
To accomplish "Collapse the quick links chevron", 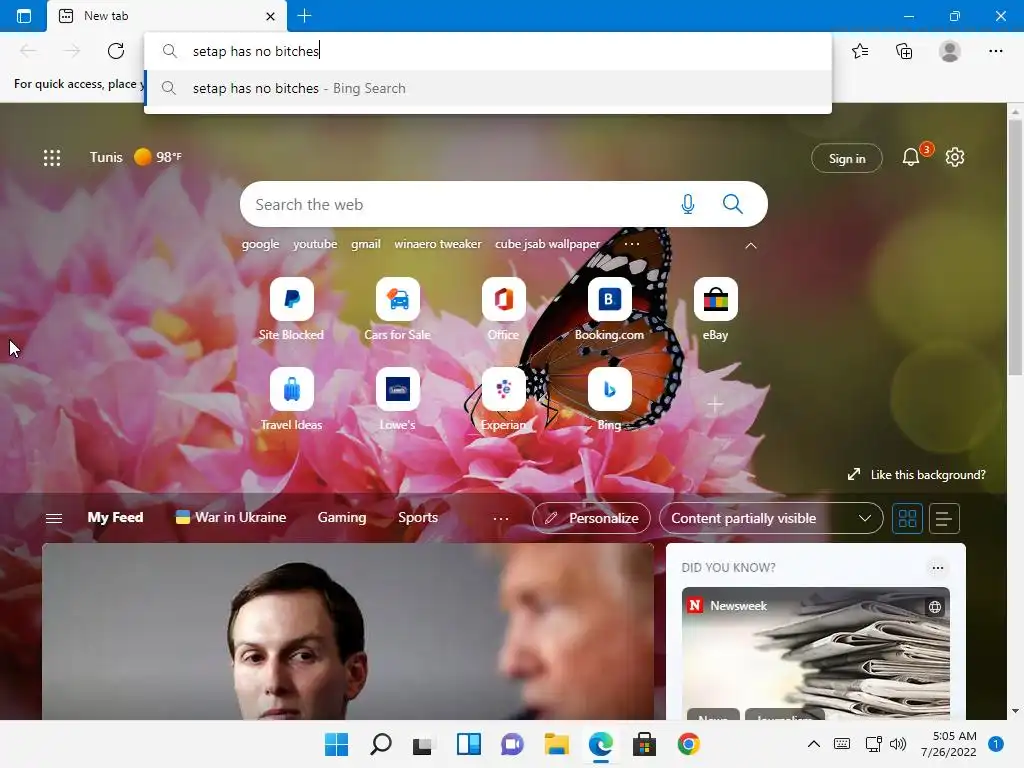I will [x=751, y=246].
